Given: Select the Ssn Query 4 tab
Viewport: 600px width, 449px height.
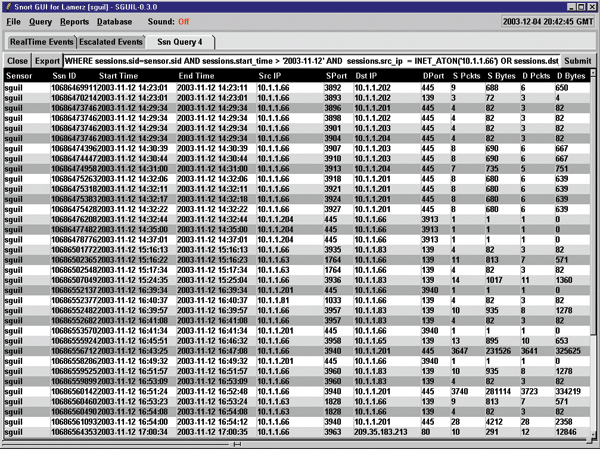Looking at the screenshot, I should click(x=178, y=43).
